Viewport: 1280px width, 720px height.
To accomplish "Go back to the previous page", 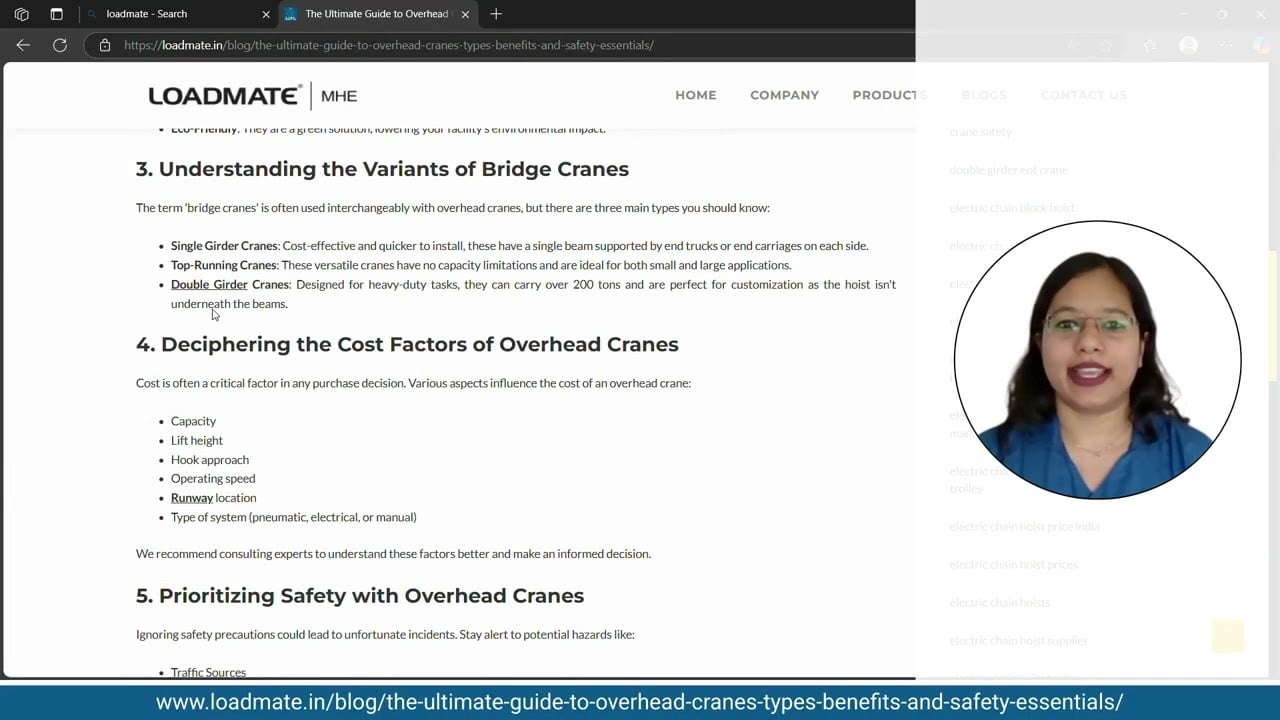I will tap(23, 45).
